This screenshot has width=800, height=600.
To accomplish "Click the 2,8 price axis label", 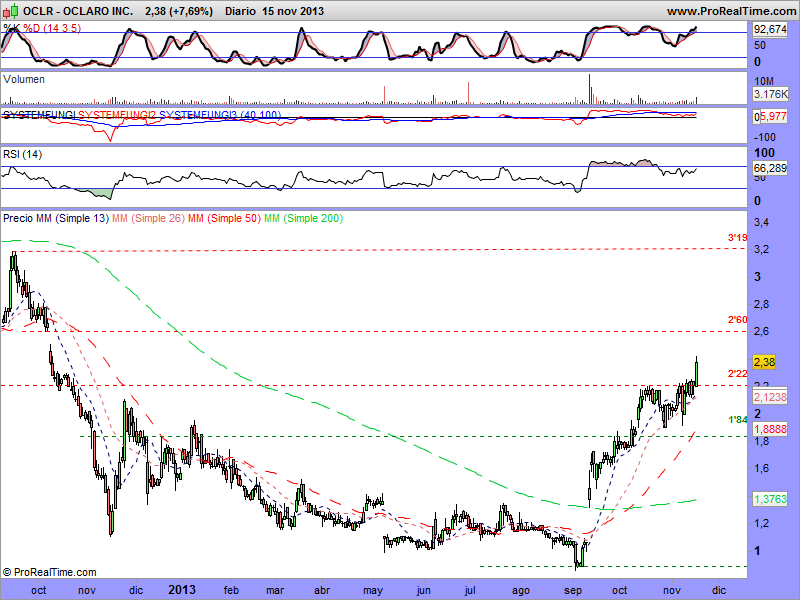I will 761,305.
